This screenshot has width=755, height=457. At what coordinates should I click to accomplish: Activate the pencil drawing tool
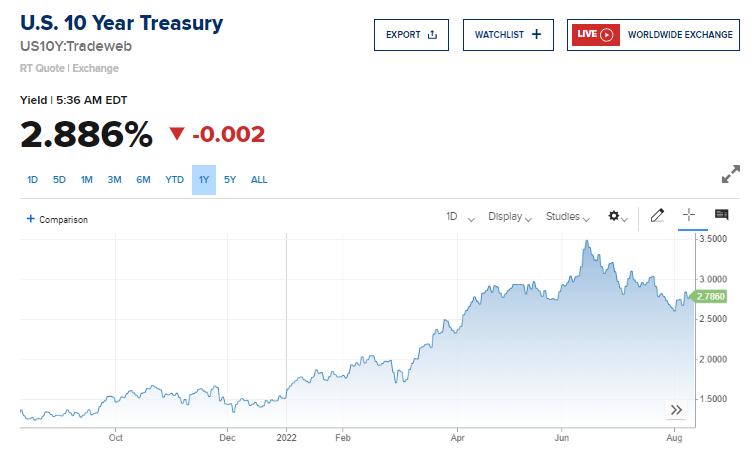point(657,215)
